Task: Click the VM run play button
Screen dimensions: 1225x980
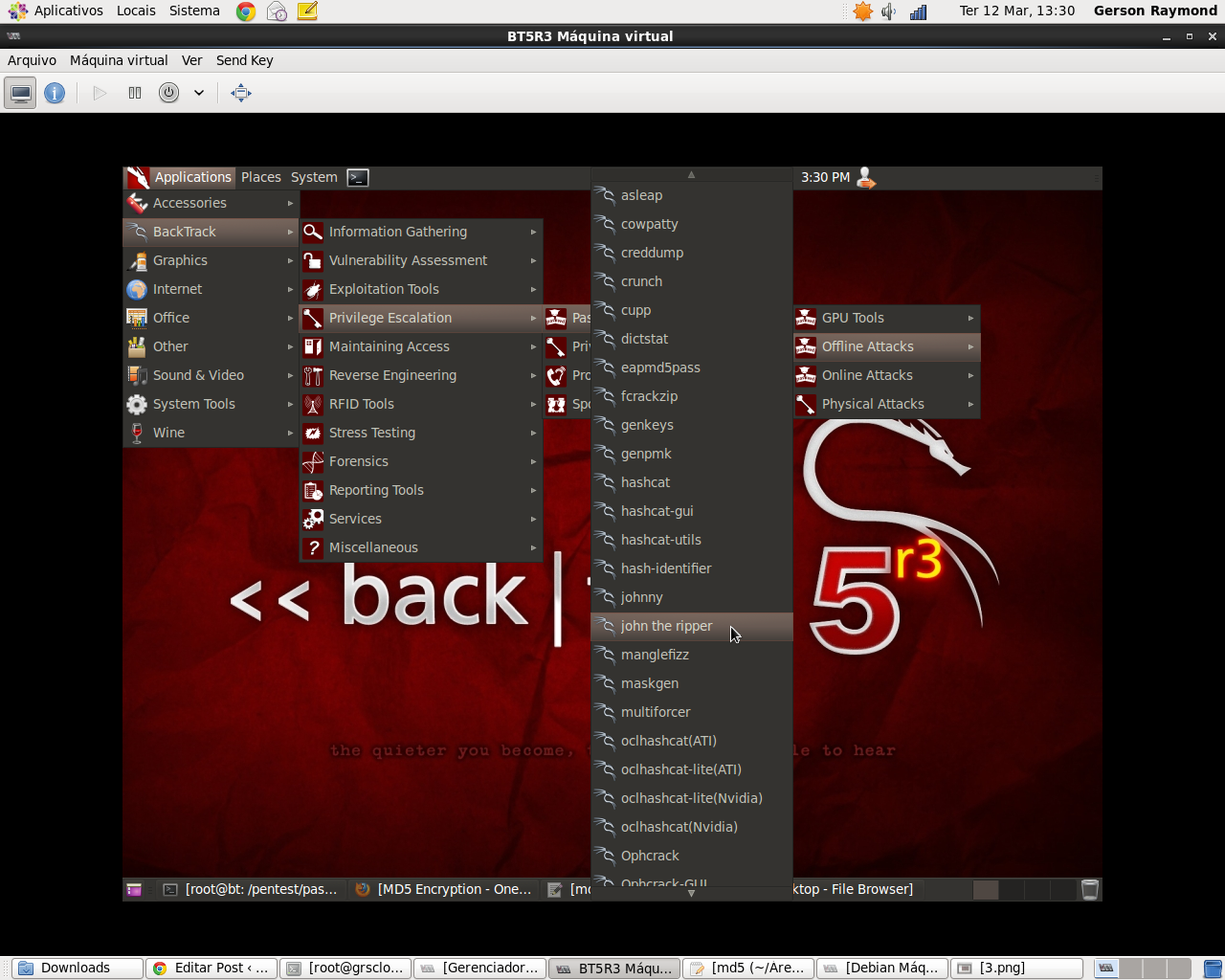Action: click(x=100, y=93)
